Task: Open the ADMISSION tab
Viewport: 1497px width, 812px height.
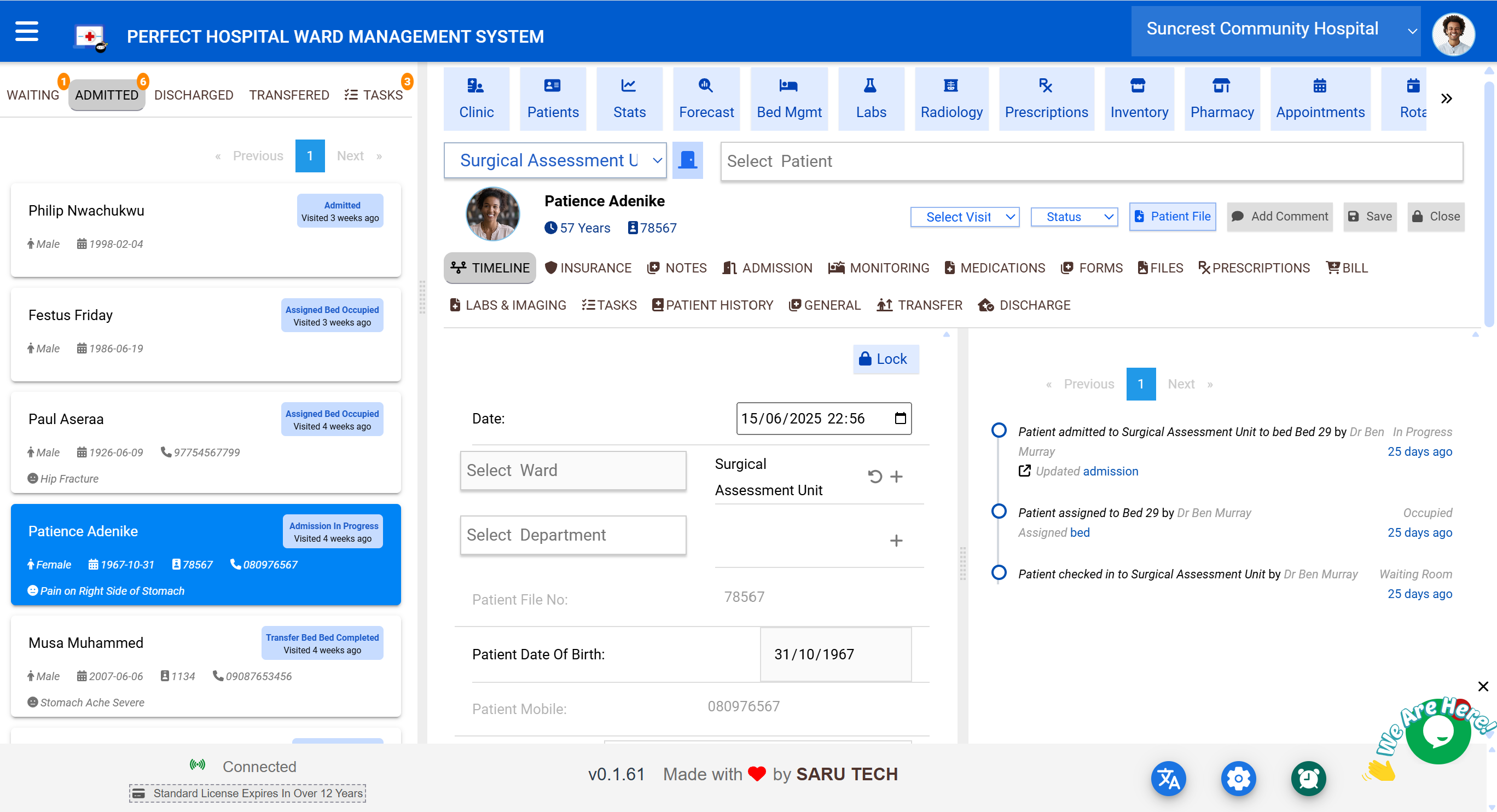Action: point(768,268)
